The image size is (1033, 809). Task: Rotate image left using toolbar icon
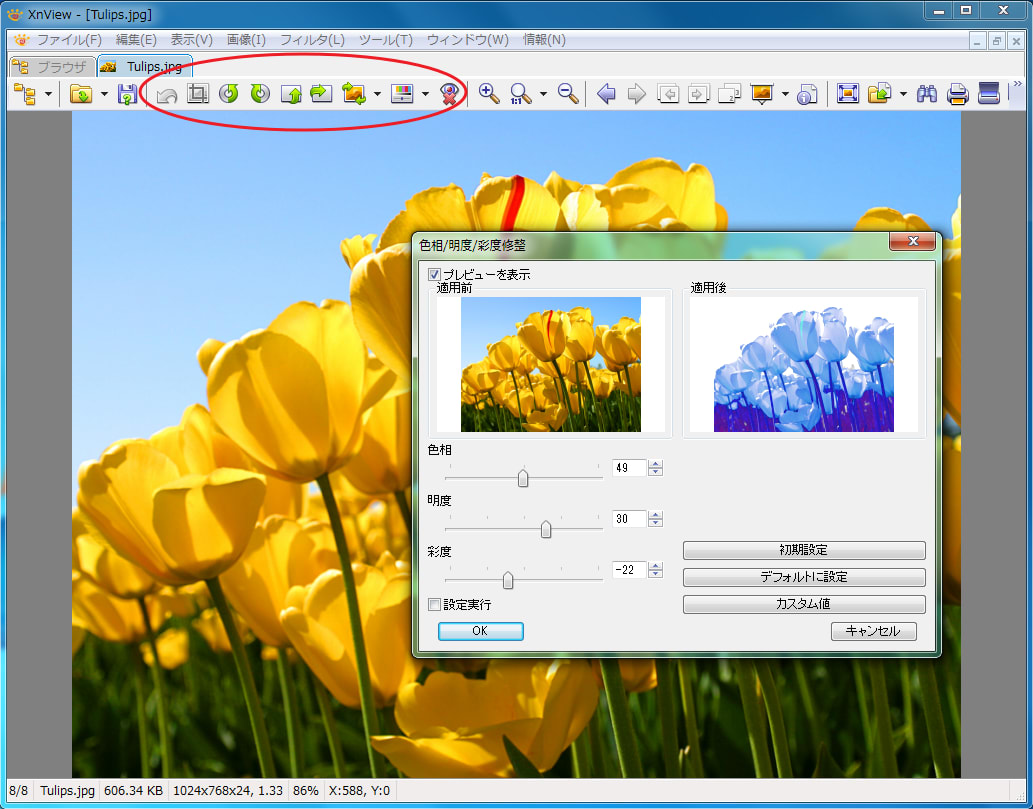tap(229, 94)
